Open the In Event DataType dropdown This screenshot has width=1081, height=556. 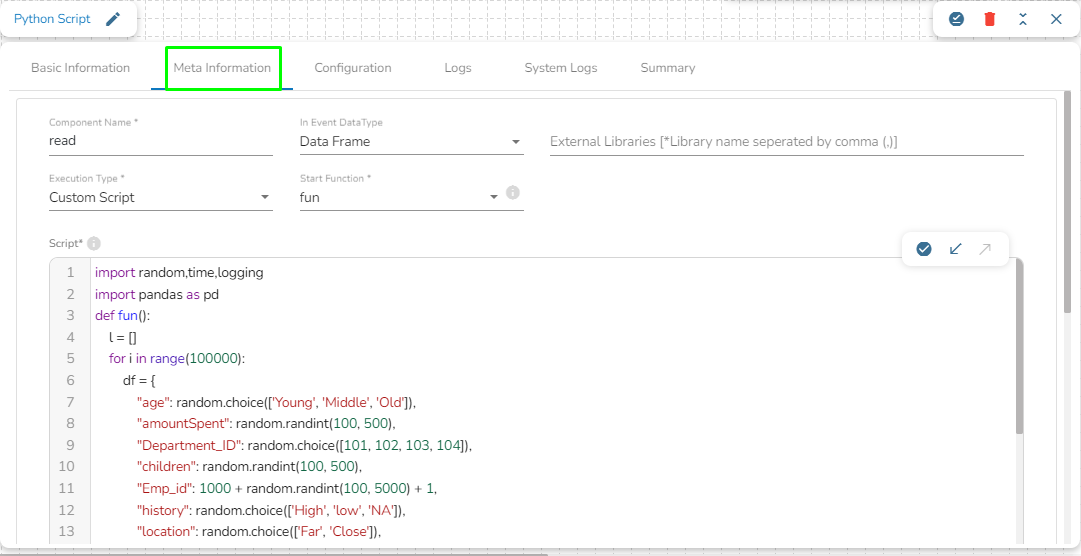411,142
